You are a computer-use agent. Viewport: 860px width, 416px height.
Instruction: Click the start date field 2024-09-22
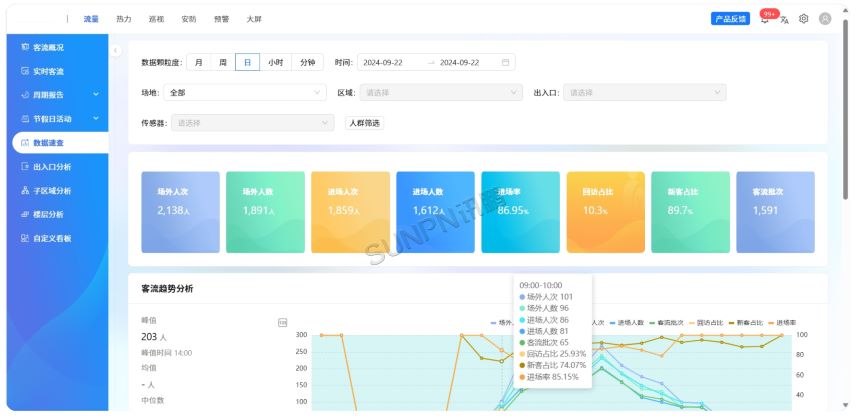click(x=383, y=63)
